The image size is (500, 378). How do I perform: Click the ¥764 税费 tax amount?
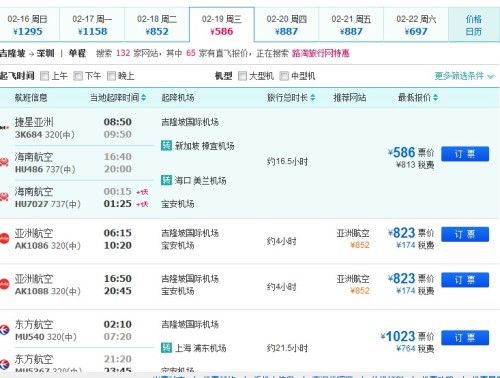[x=415, y=349]
